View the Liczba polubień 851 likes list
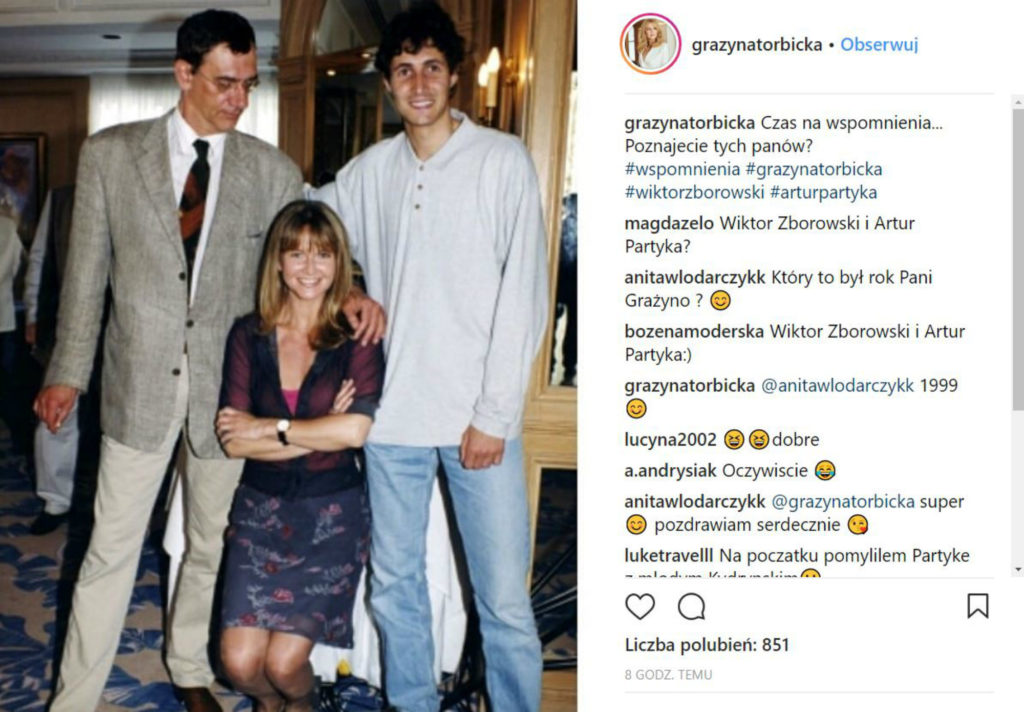This screenshot has height=712, width=1024. 707,645
